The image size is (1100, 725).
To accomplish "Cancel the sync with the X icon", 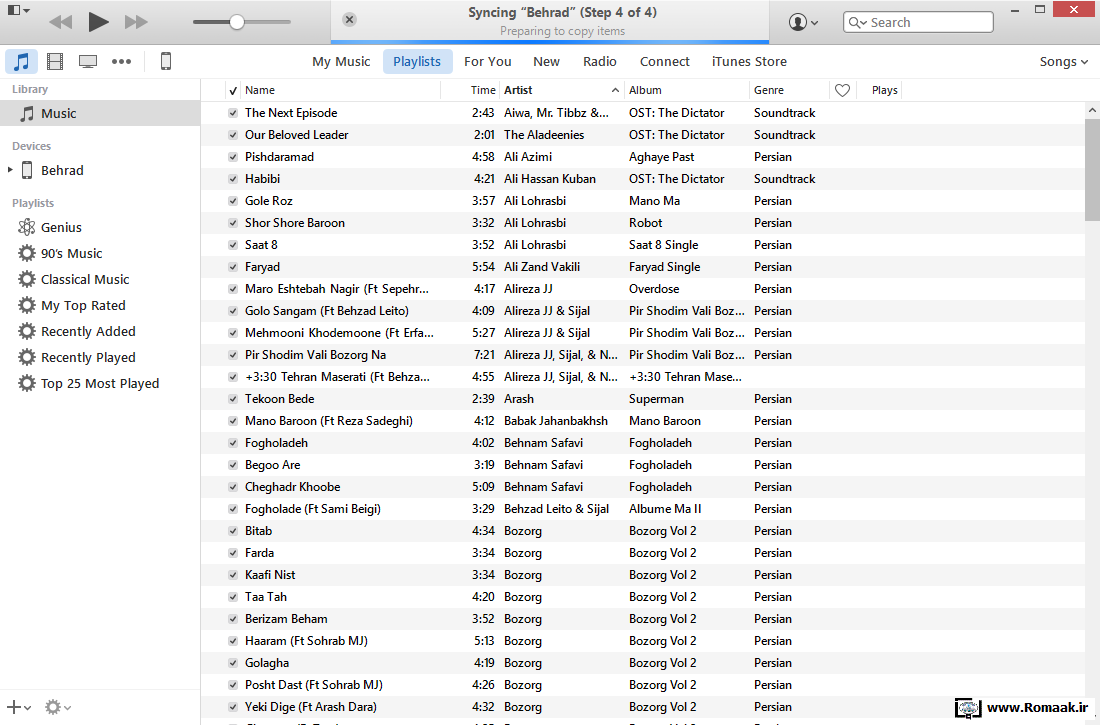I will (x=349, y=20).
